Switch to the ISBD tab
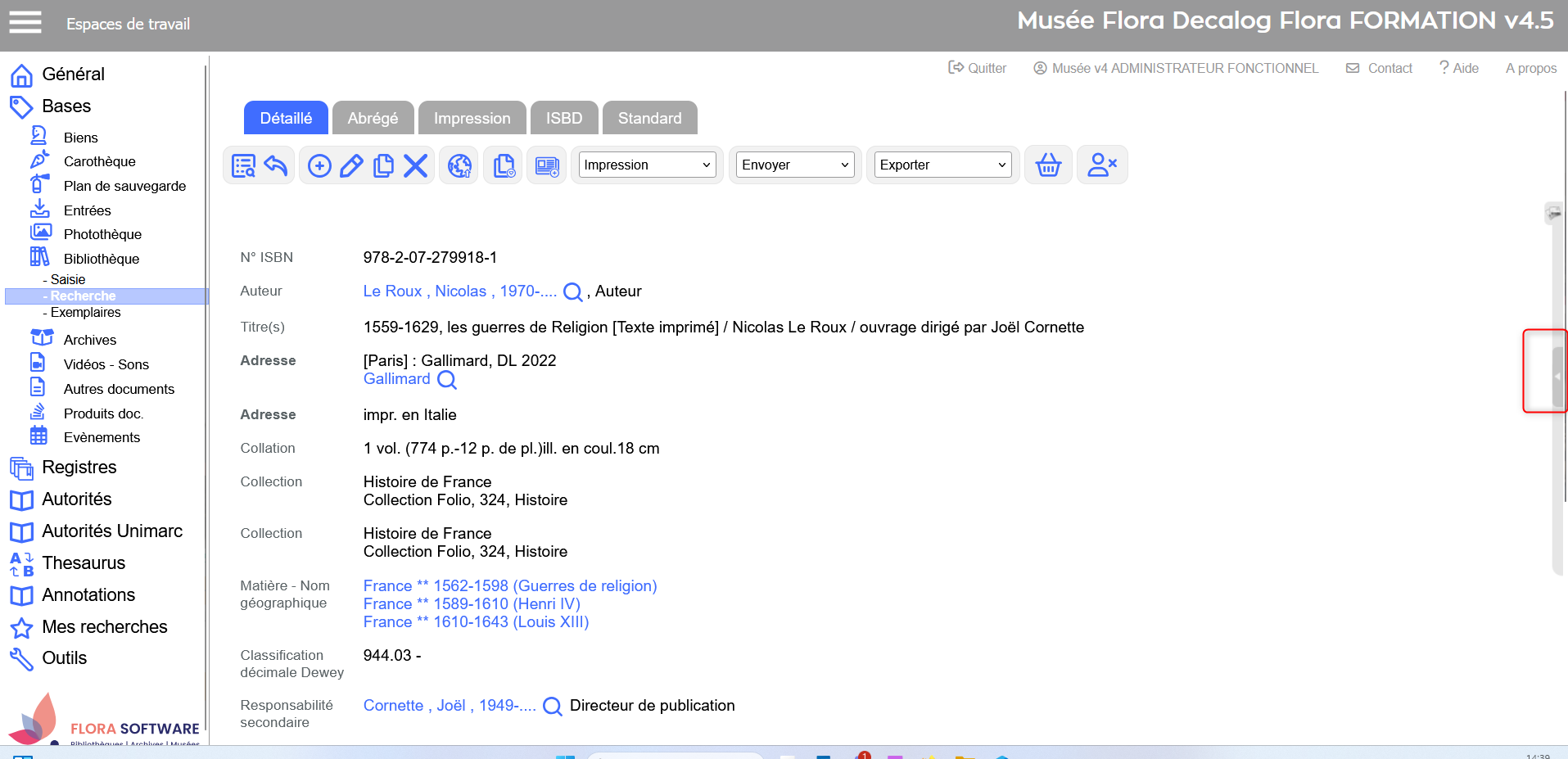 point(564,118)
